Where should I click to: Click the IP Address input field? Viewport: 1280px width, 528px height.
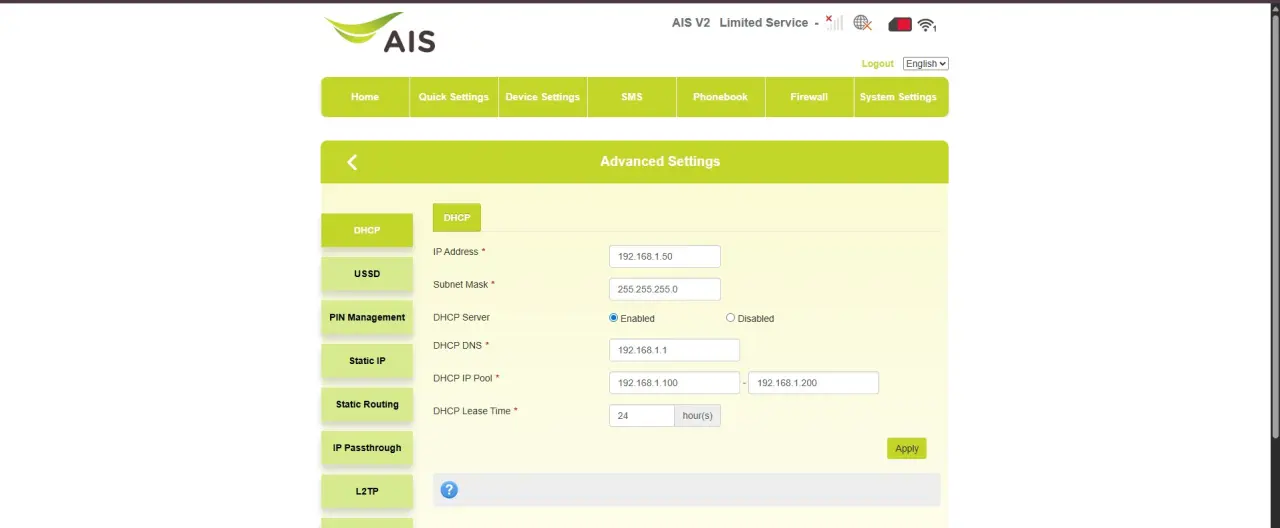tap(665, 257)
